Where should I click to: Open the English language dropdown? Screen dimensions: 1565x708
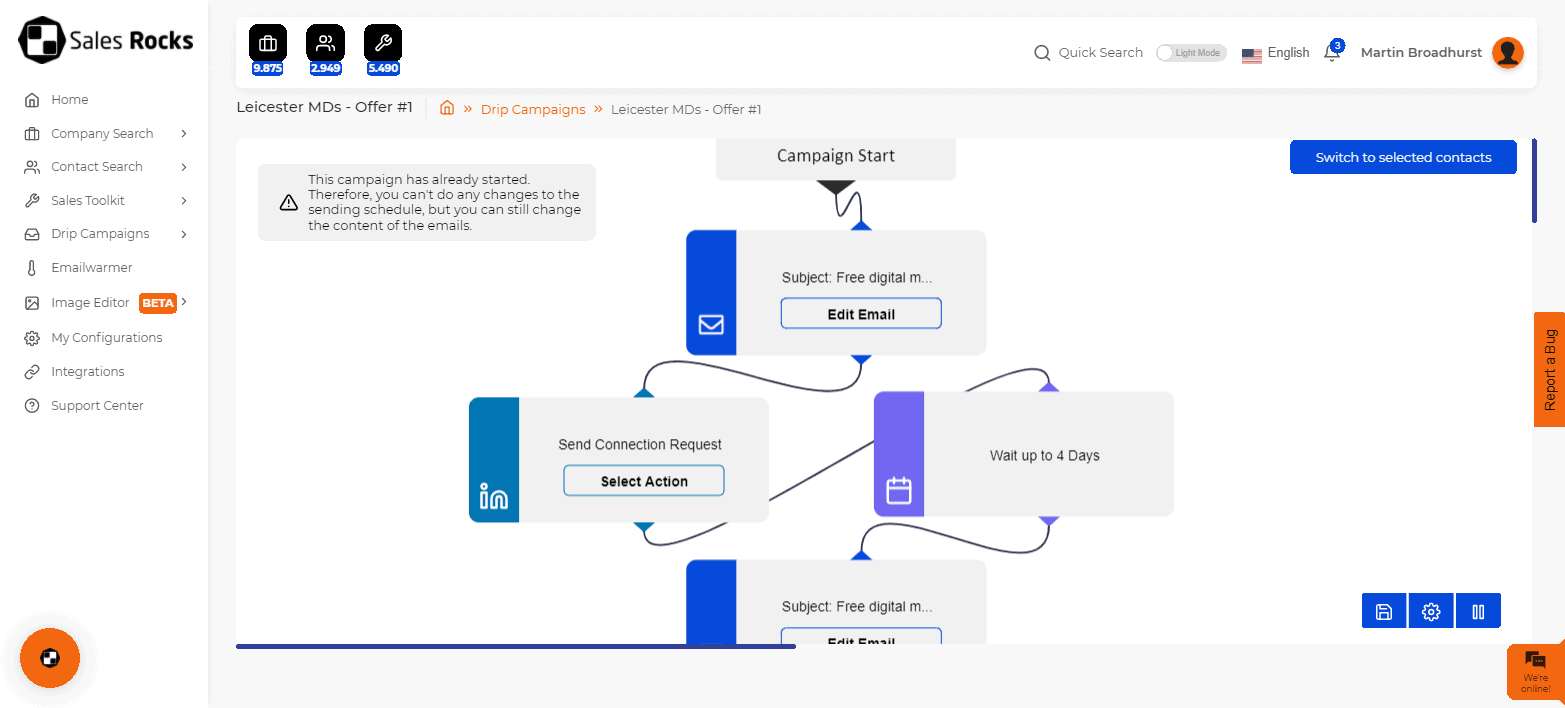[1275, 53]
